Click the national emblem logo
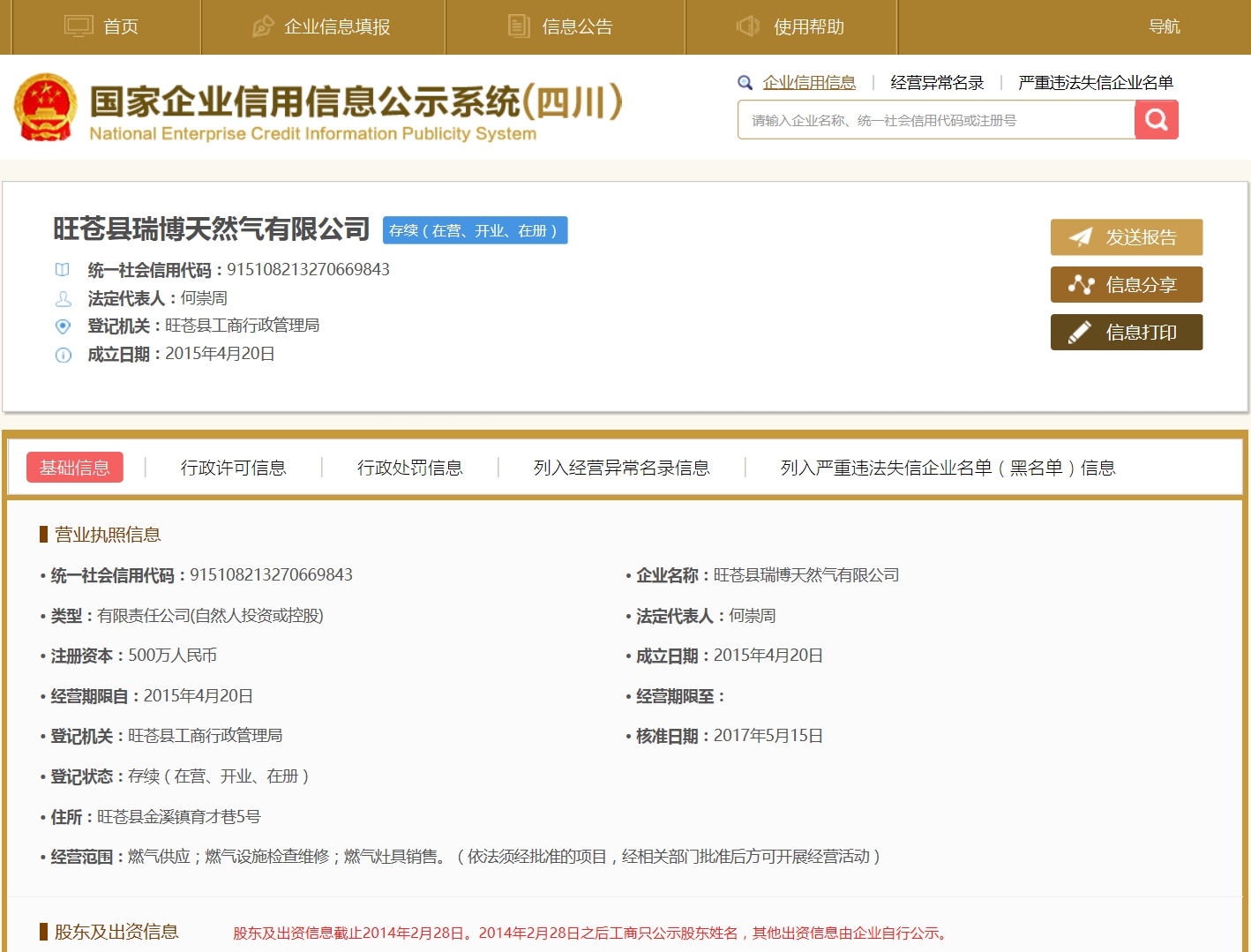 pos(46,107)
